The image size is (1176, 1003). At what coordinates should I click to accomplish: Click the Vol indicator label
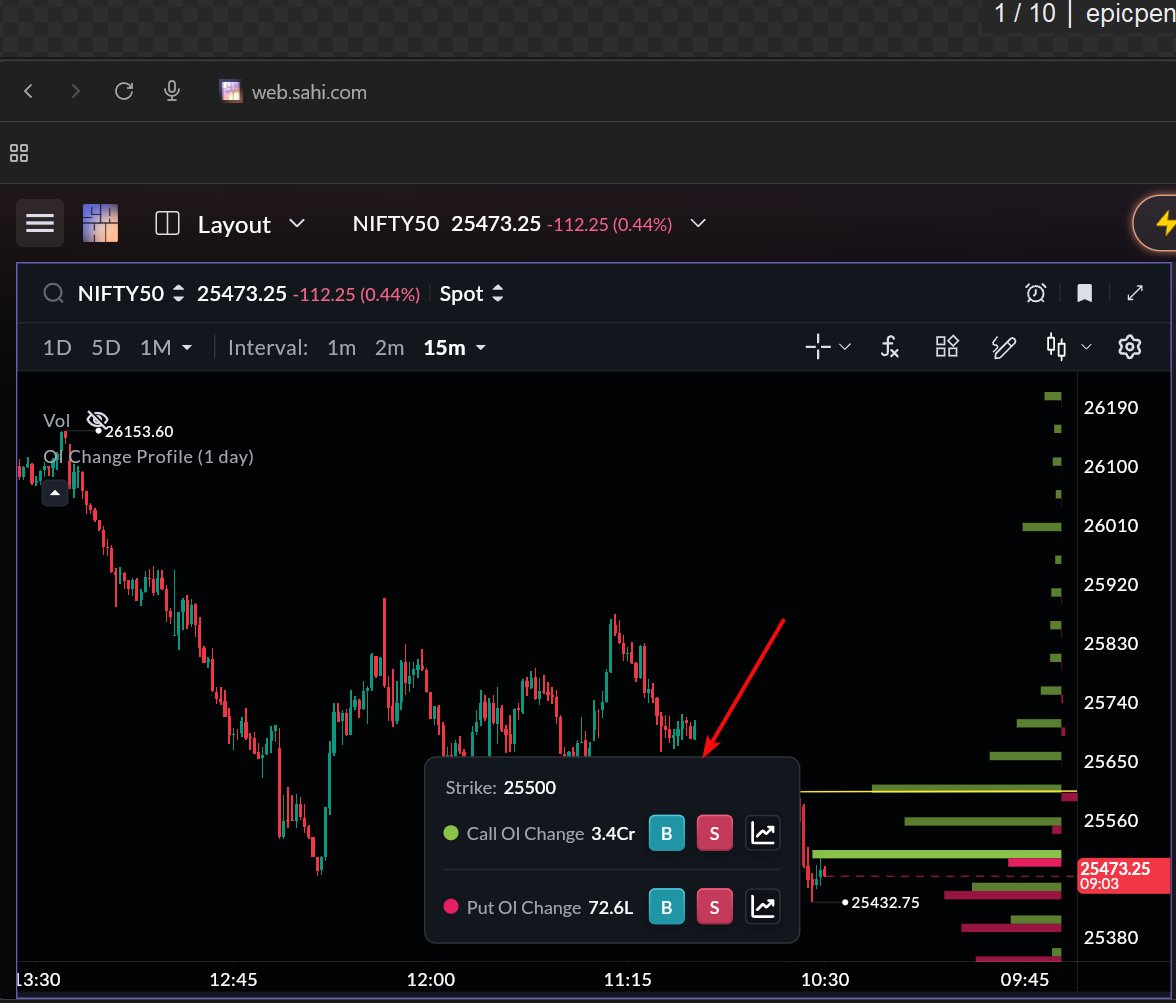click(56, 420)
